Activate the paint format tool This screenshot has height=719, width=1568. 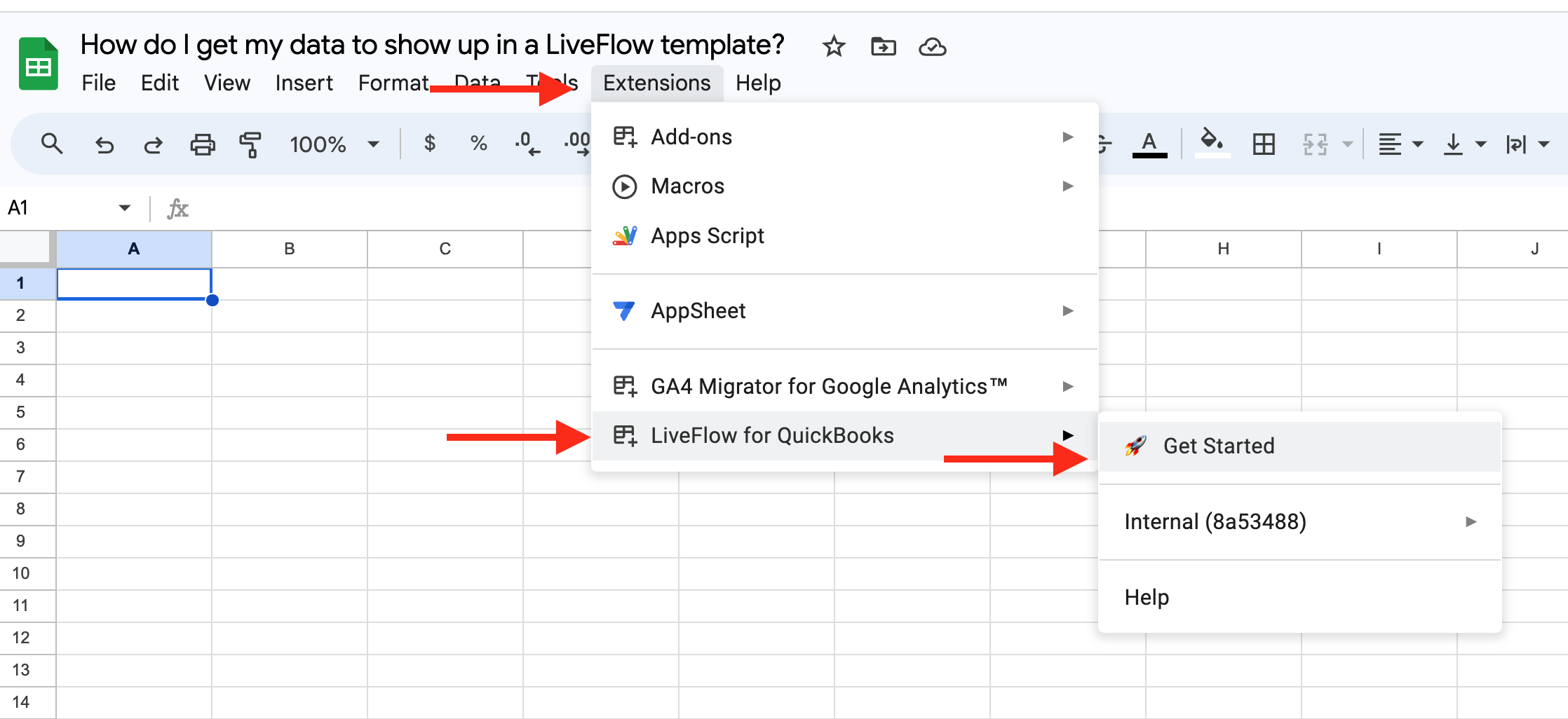(x=250, y=144)
